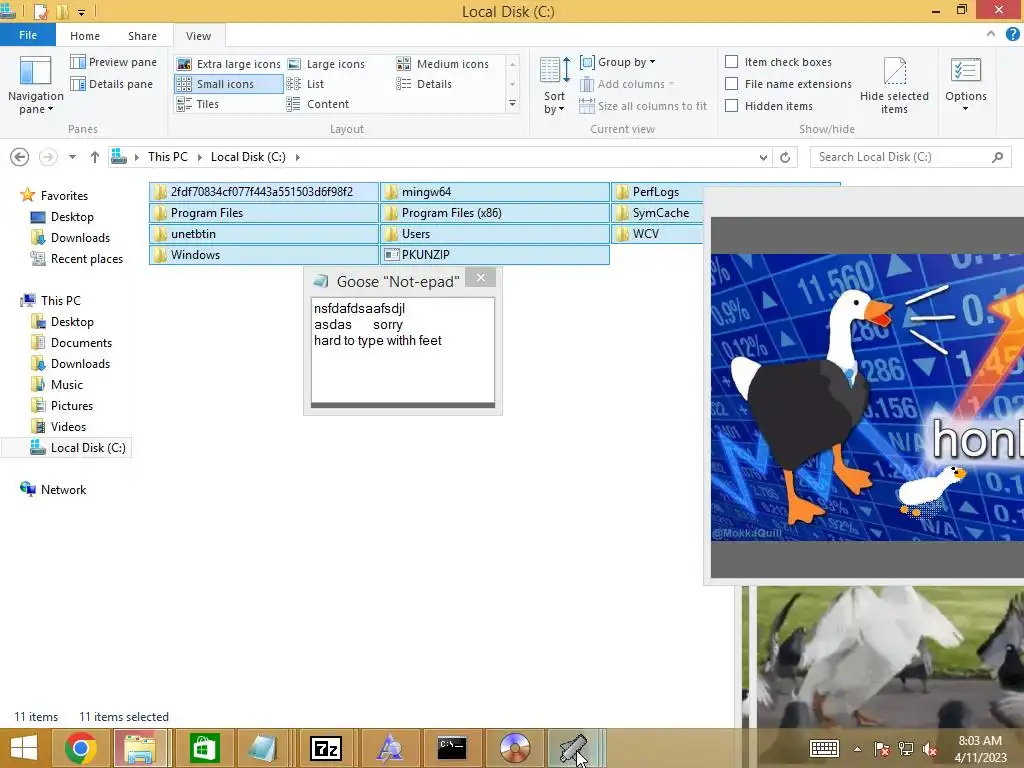
Task: Open the Group by dropdown
Action: 618,62
